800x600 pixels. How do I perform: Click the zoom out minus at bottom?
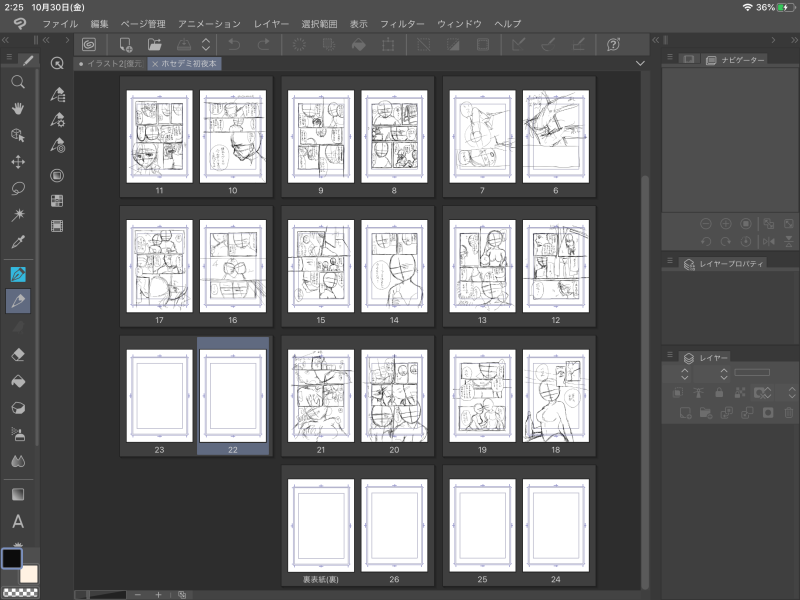tap(138, 595)
